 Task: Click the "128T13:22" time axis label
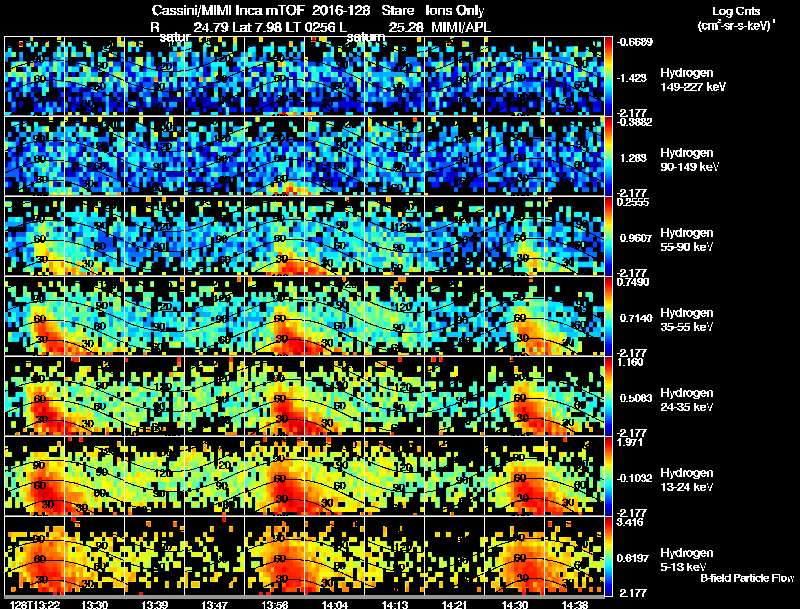point(35,604)
